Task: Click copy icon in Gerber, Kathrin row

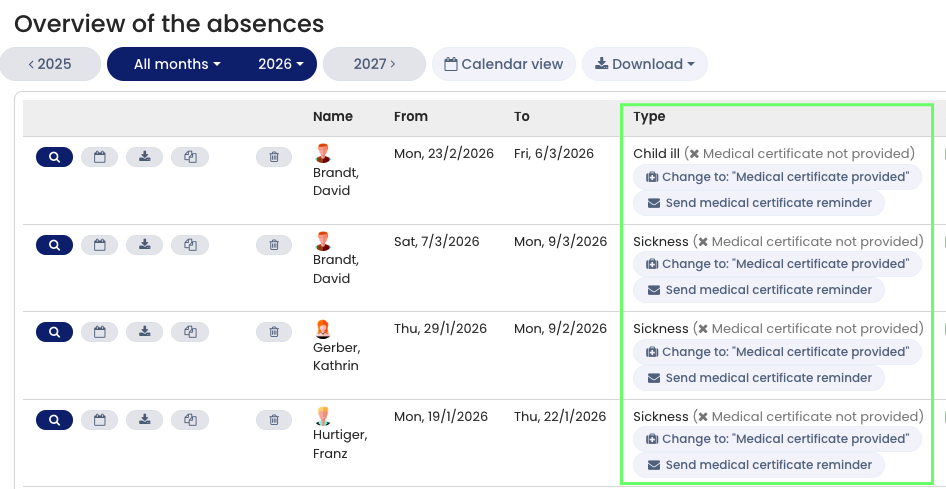Action: [190, 332]
